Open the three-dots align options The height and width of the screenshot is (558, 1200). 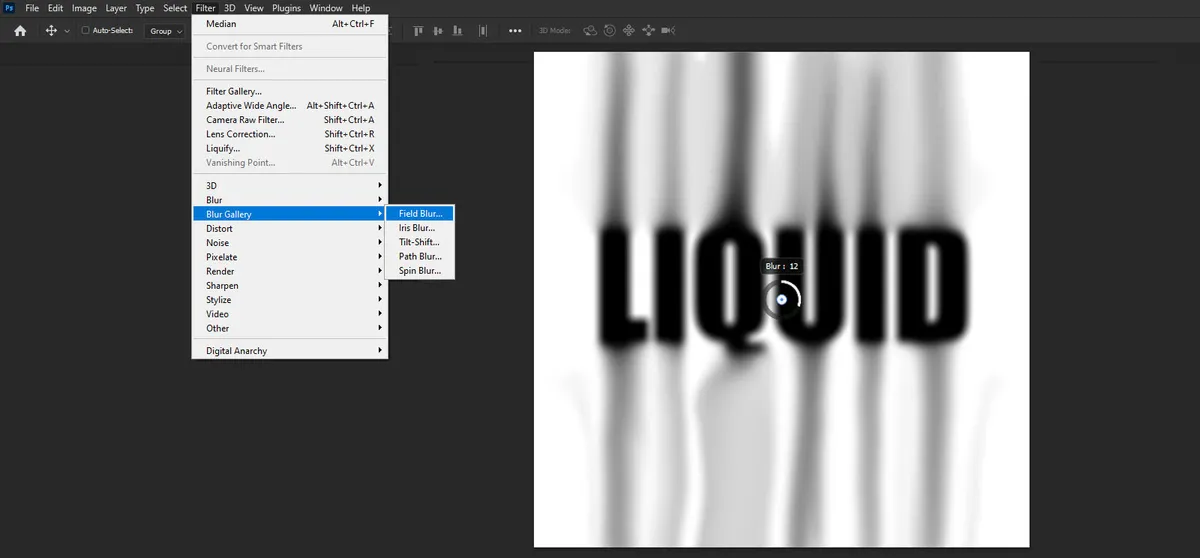pyautogui.click(x=515, y=31)
